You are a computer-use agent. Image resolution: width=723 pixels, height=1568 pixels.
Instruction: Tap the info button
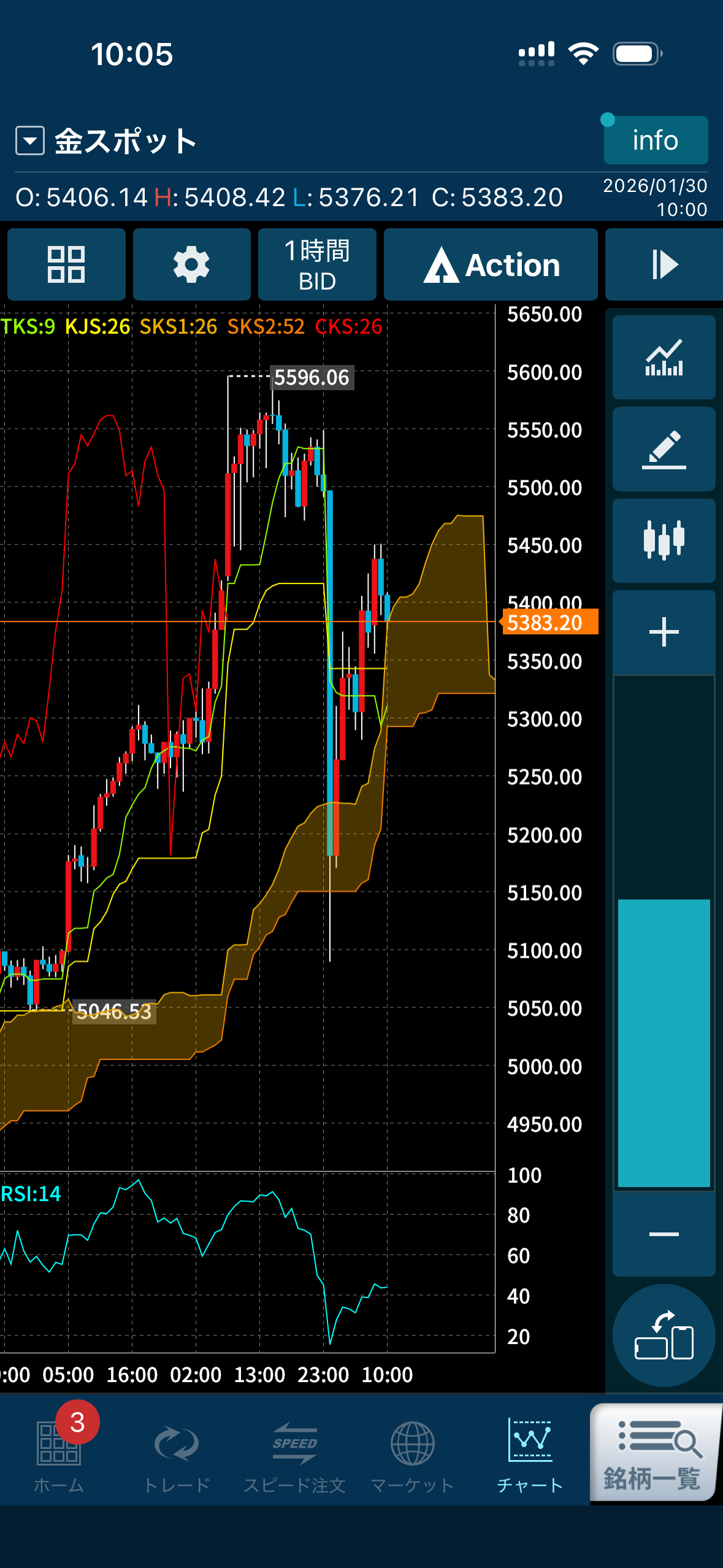[655, 140]
